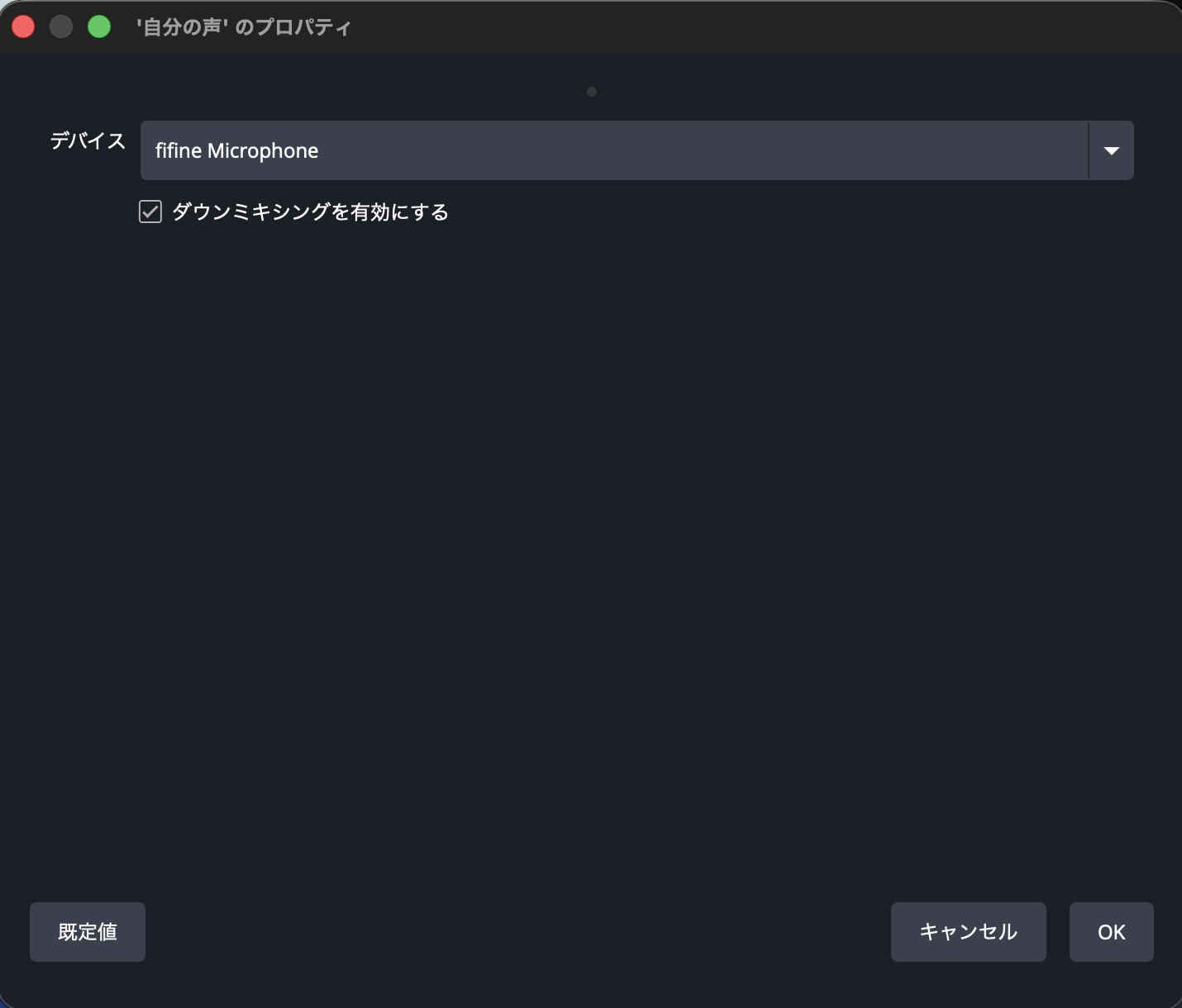Close the '自分の声' properties window
The height and width of the screenshot is (1008, 1182).
point(23,26)
